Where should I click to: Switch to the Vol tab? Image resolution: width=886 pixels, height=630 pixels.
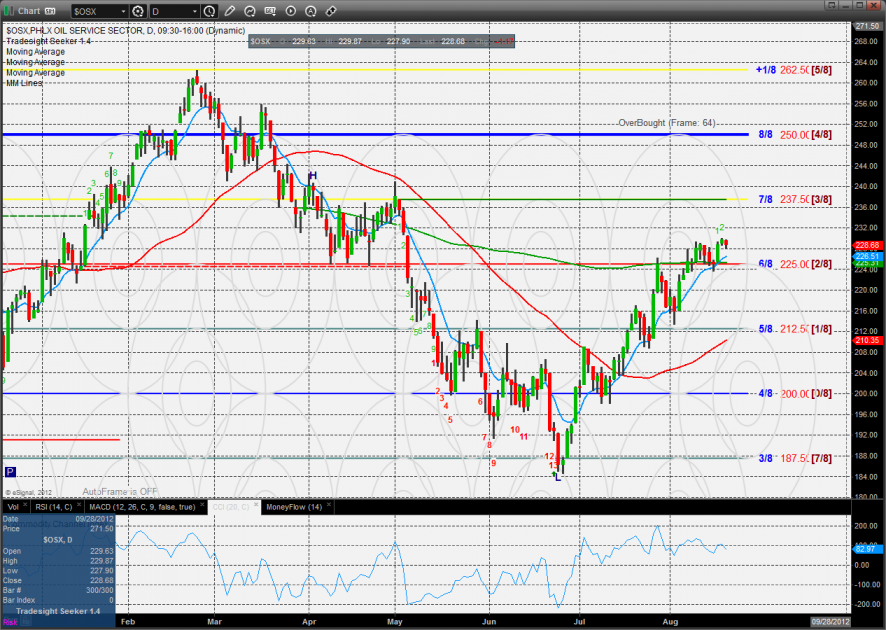tap(13, 507)
